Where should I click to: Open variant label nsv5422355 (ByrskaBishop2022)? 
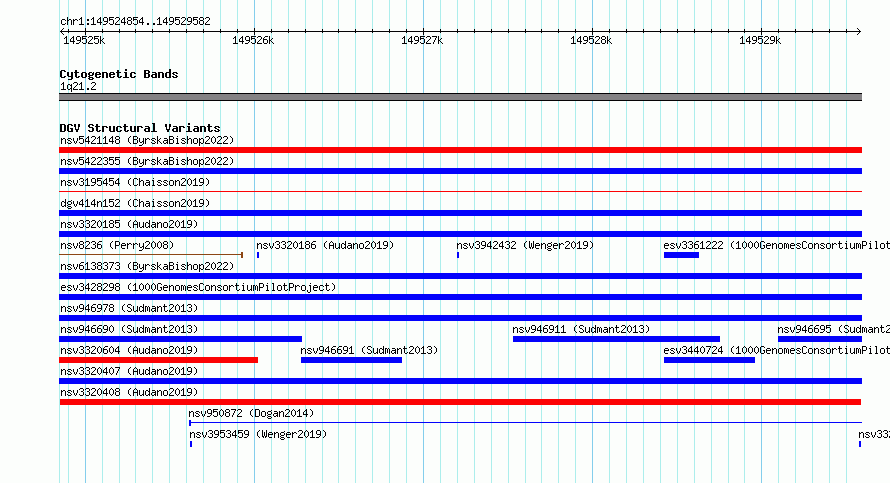coord(147,161)
